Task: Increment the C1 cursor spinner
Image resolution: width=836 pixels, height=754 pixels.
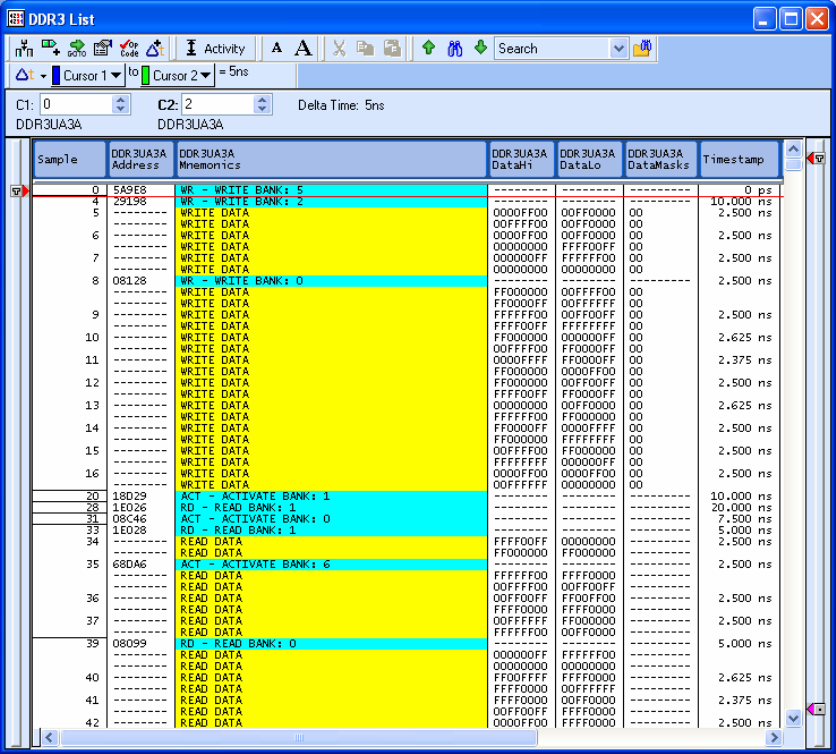Action: pyautogui.click(x=121, y=100)
